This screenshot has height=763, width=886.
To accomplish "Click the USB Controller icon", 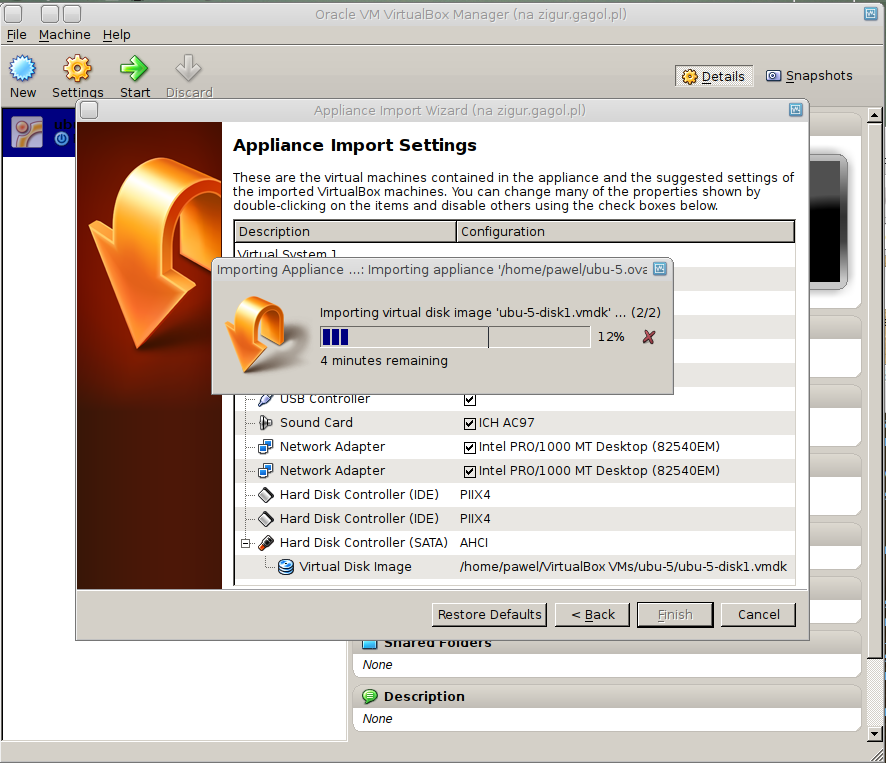I will 266,399.
